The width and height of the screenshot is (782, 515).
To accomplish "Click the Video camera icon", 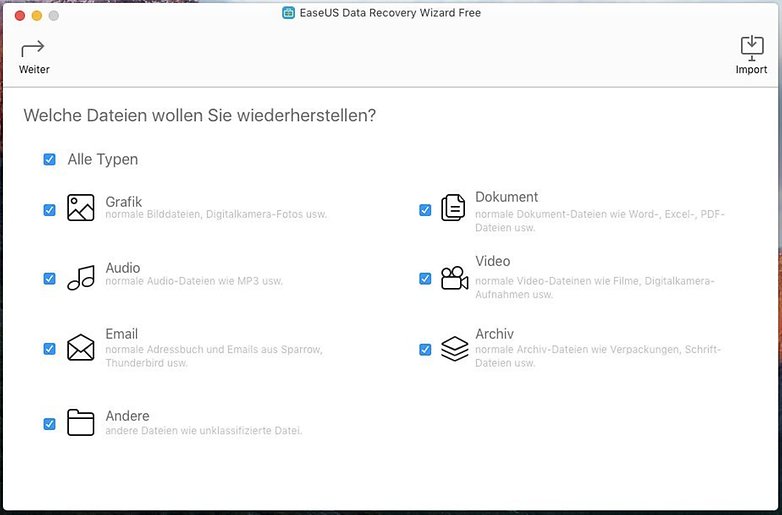I will click(x=454, y=278).
